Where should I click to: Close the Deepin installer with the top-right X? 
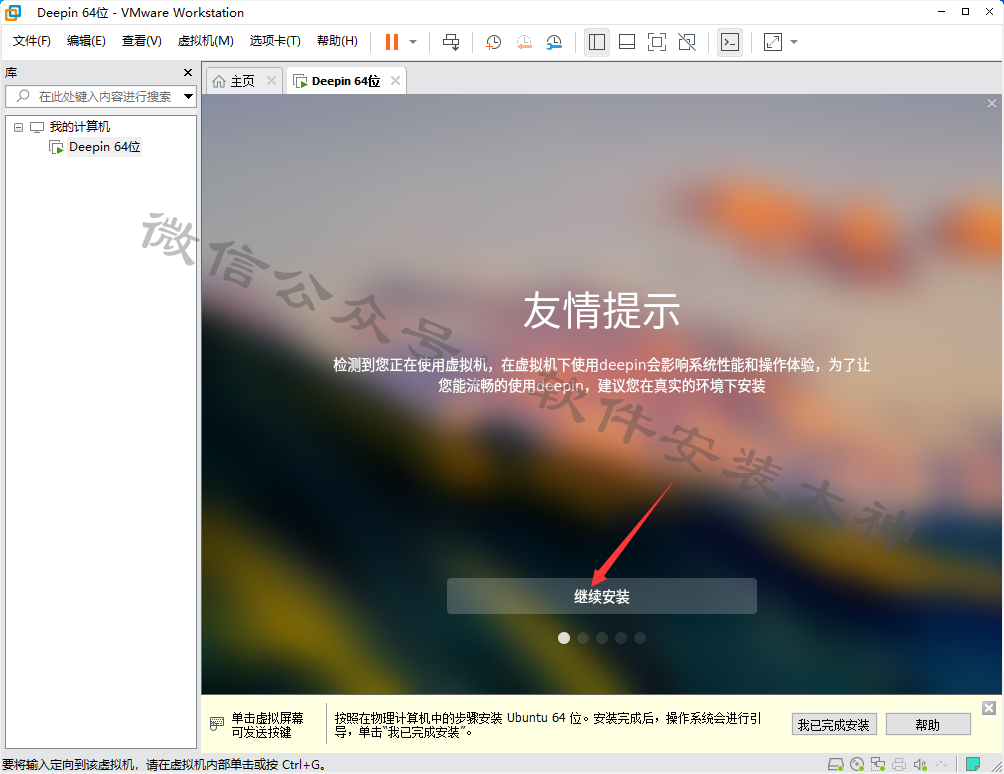tap(991, 104)
